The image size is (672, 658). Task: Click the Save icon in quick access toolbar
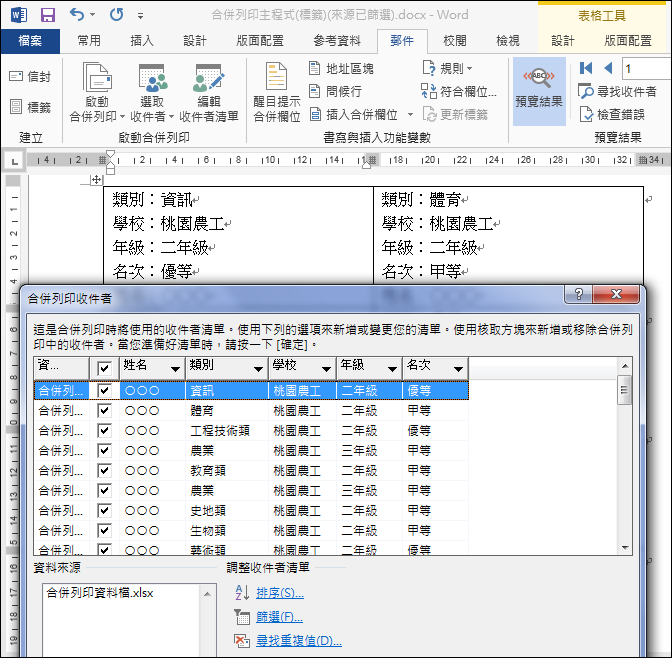click(x=48, y=15)
